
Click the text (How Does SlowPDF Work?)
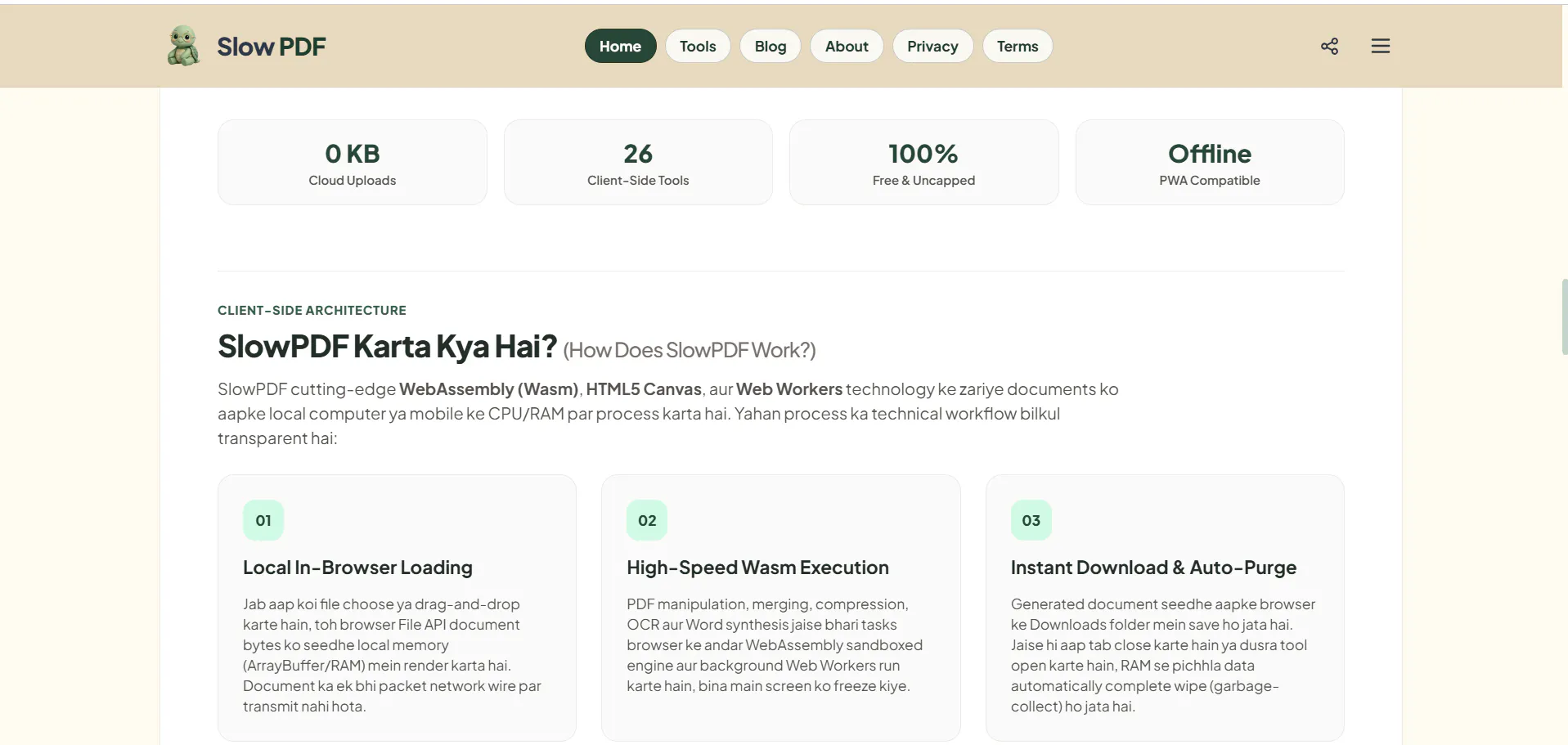(x=690, y=350)
